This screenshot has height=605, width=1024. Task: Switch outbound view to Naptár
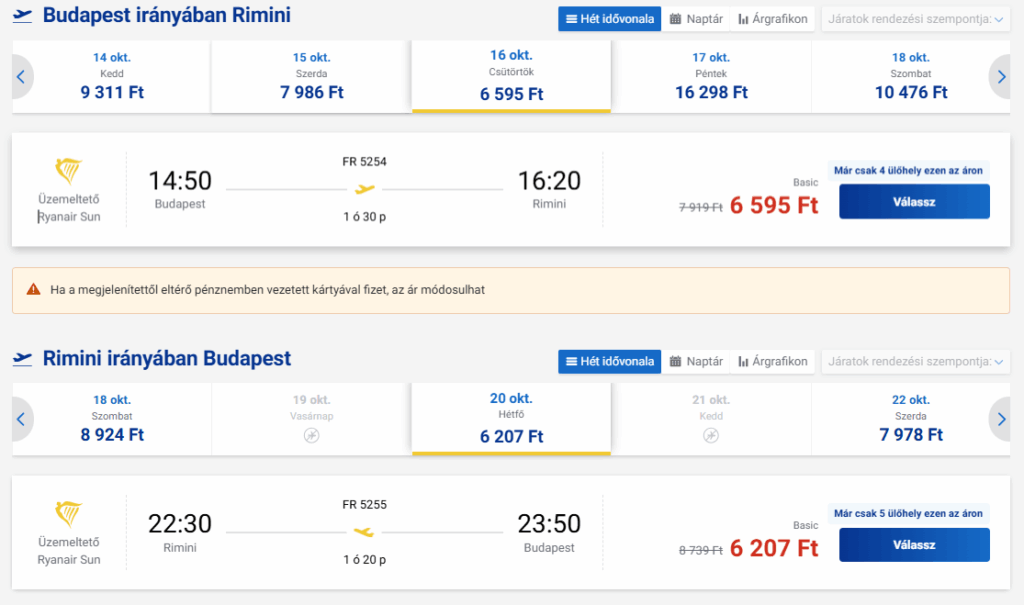click(696, 19)
